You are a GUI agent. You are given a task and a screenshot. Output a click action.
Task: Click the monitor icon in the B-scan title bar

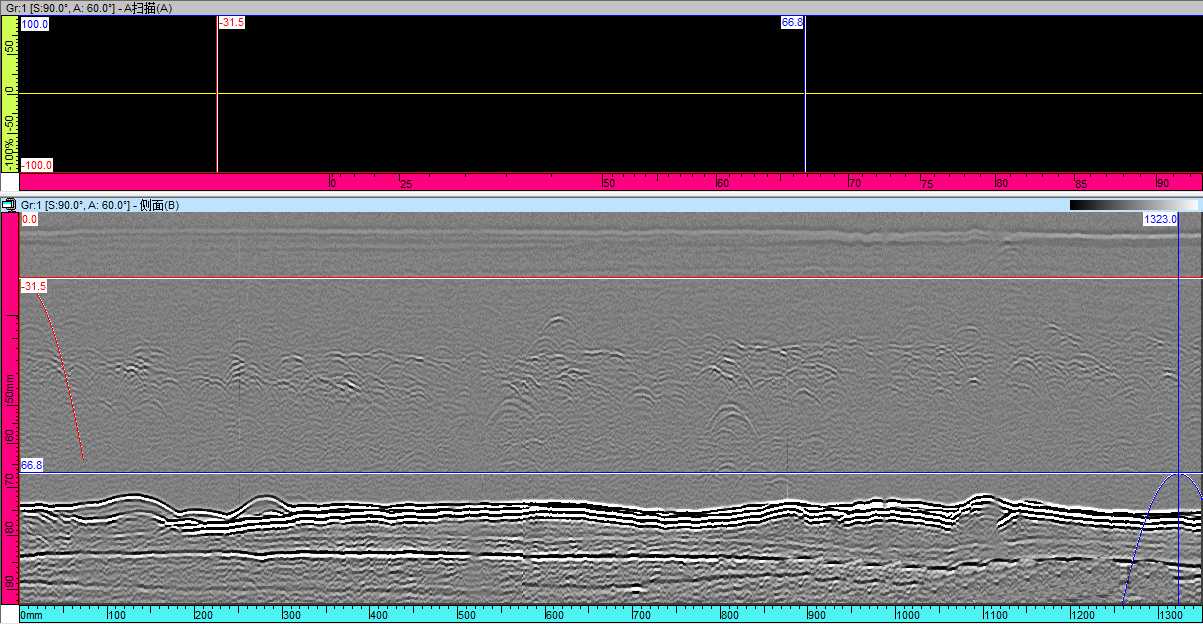pos(9,205)
